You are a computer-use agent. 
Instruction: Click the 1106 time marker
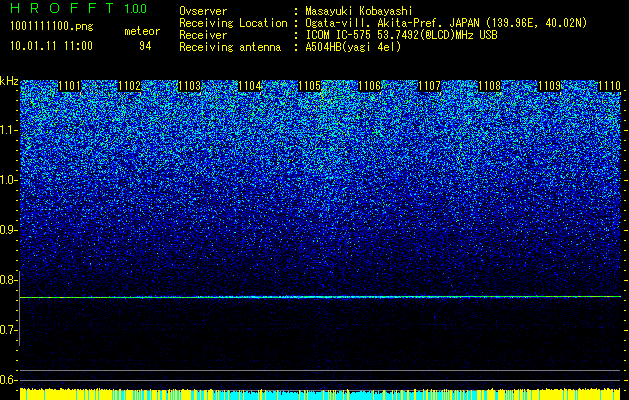pos(369,86)
